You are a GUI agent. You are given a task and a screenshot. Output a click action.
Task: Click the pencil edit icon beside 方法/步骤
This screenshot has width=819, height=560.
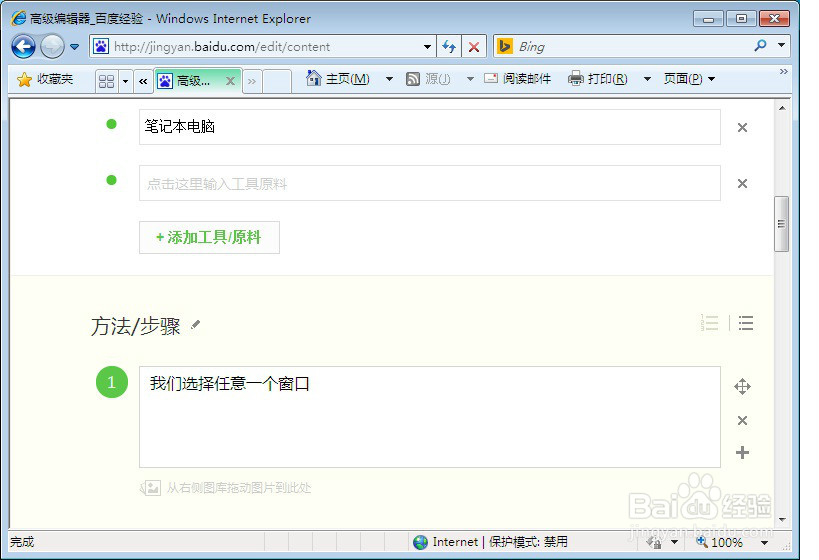pyautogui.click(x=195, y=325)
